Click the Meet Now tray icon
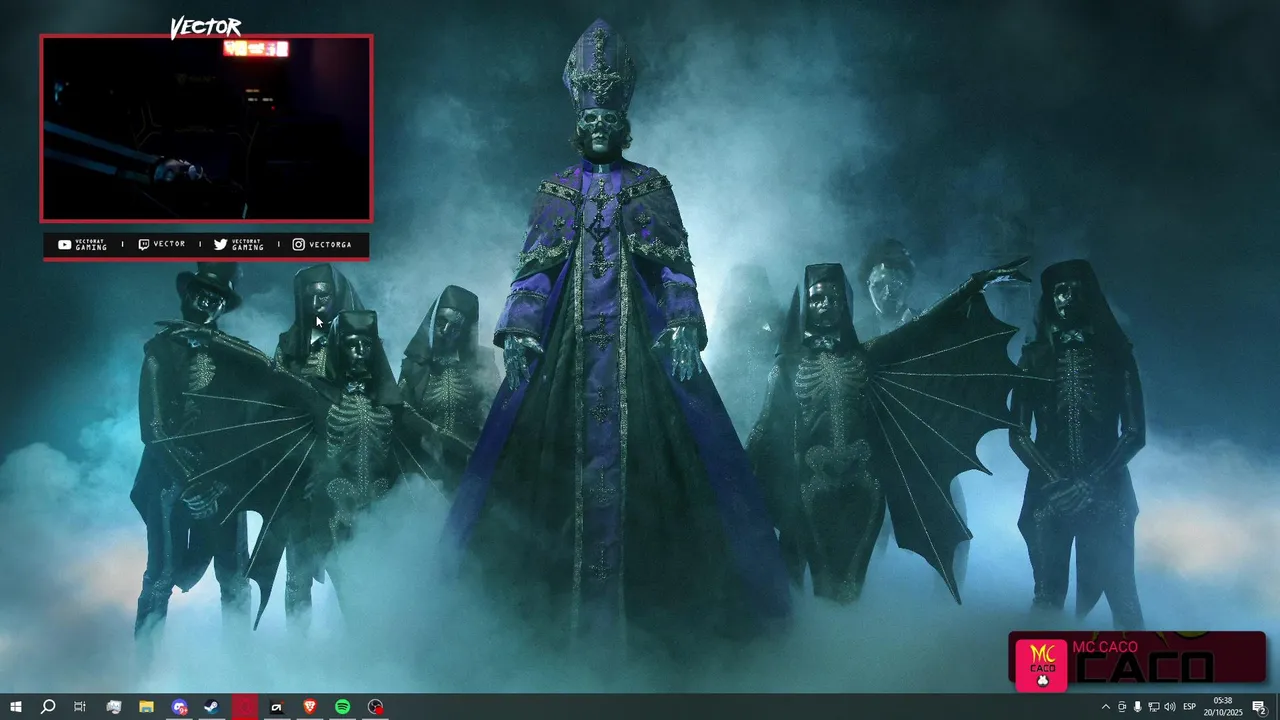The width and height of the screenshot is (1280, 720). click(1121, 707)
